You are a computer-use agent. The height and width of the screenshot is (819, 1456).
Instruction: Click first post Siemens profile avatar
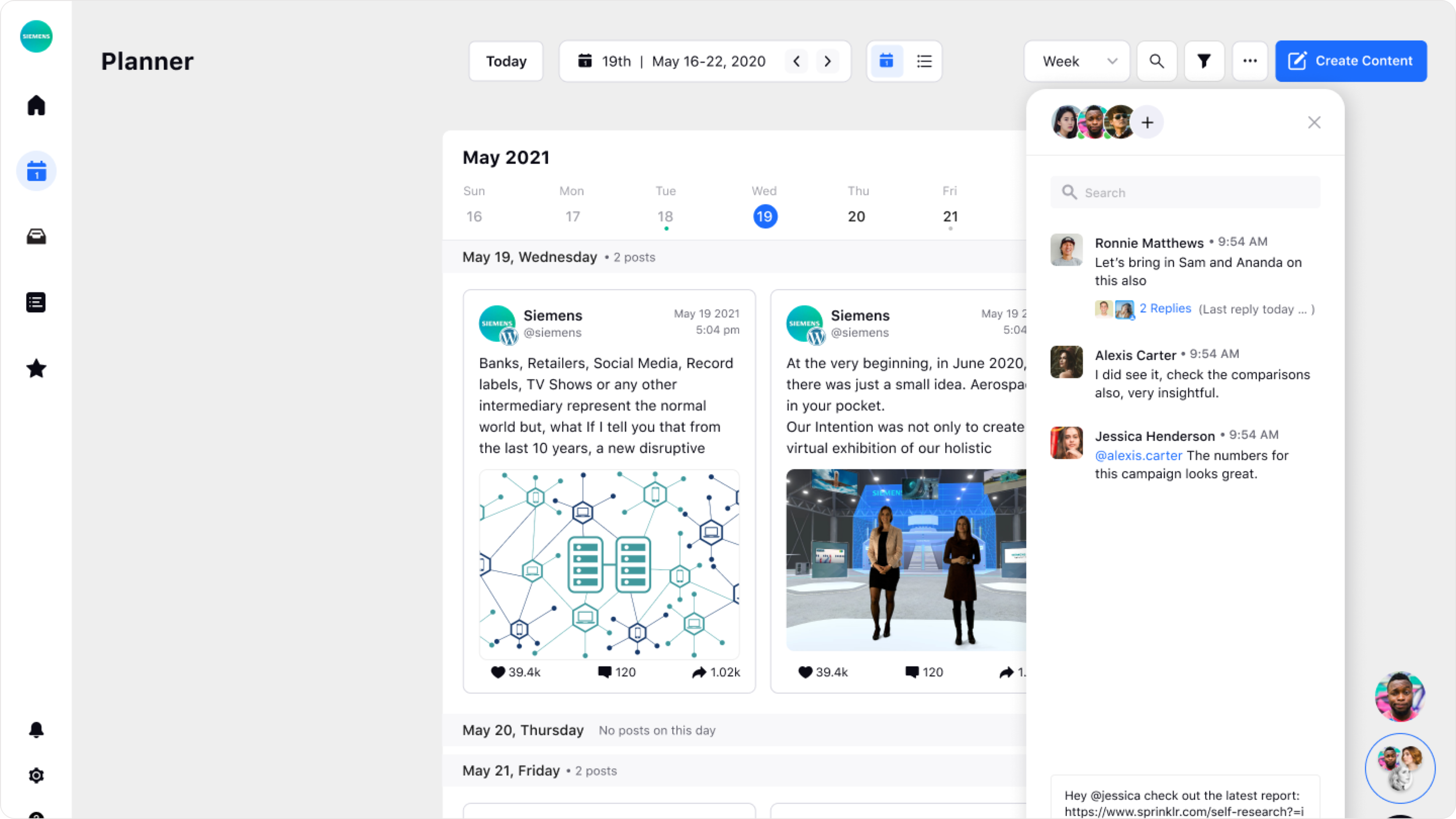497,324
